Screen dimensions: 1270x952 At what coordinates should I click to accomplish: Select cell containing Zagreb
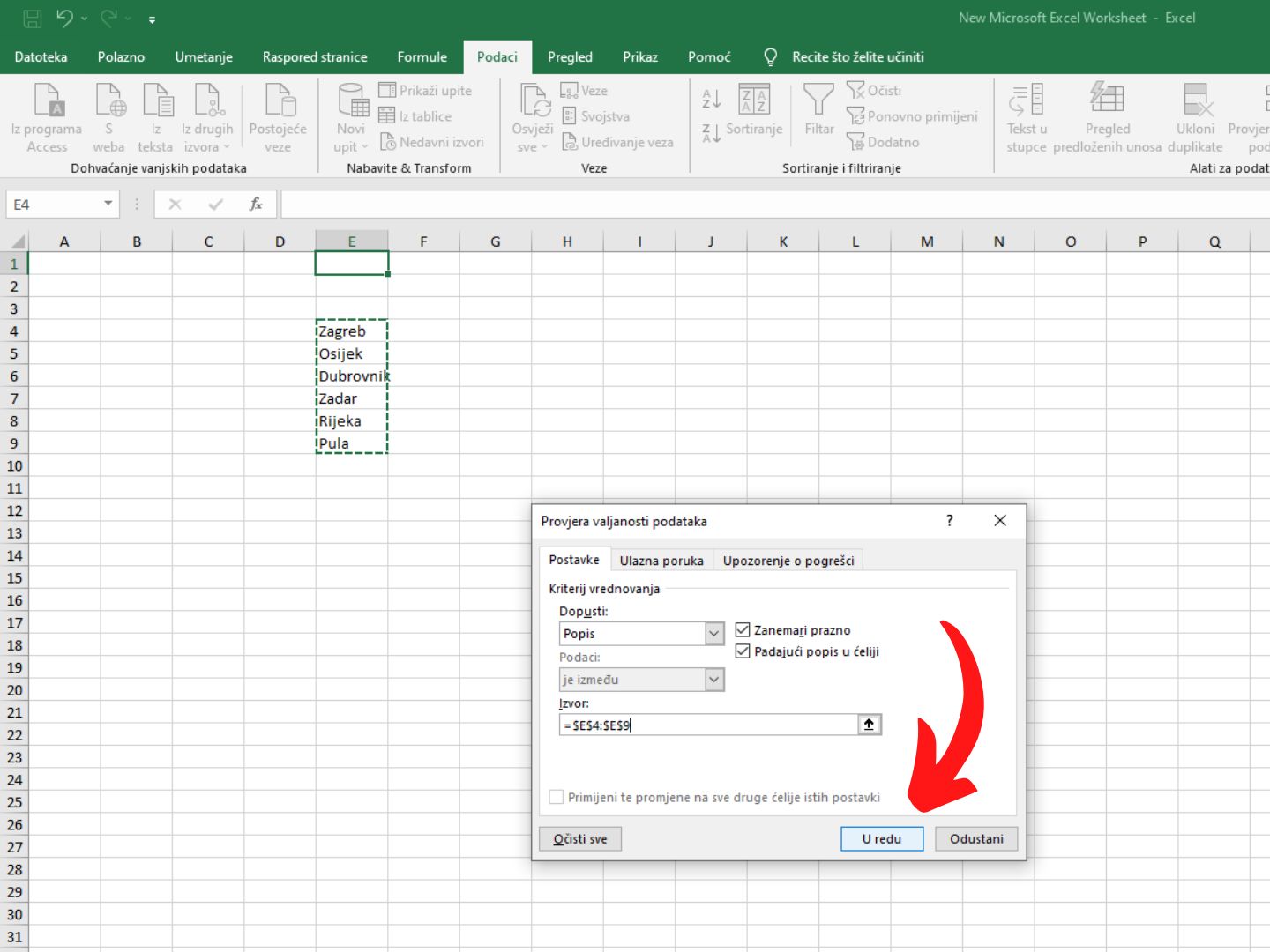click(352, 331)
